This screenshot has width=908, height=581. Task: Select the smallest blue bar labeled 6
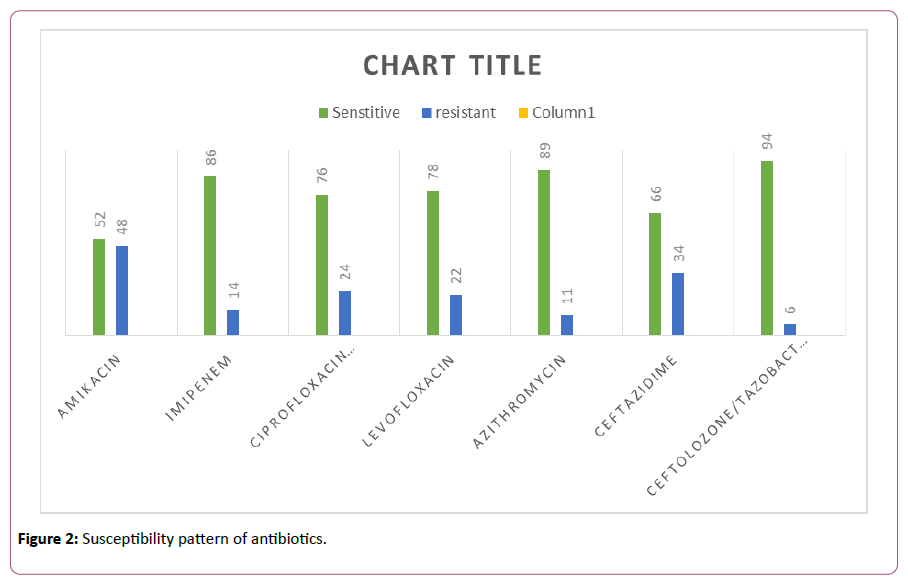click(x=790, y=329)
